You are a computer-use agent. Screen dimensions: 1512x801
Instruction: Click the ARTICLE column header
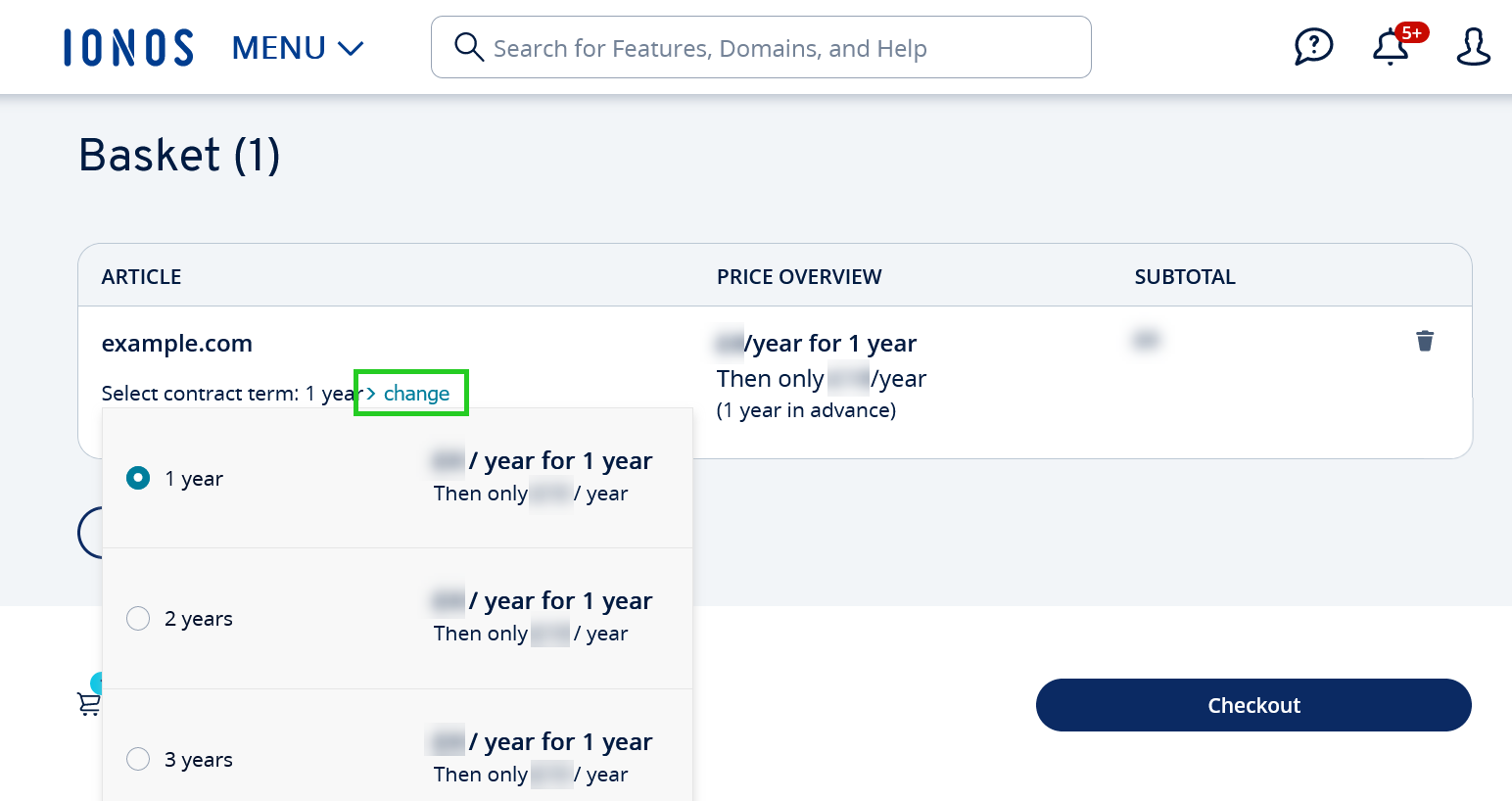pos(141,277)
